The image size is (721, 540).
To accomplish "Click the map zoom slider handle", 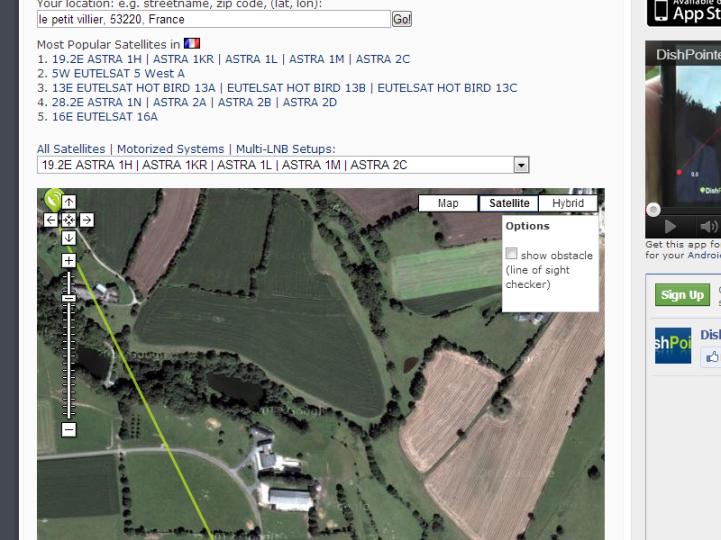I will 69,298.
